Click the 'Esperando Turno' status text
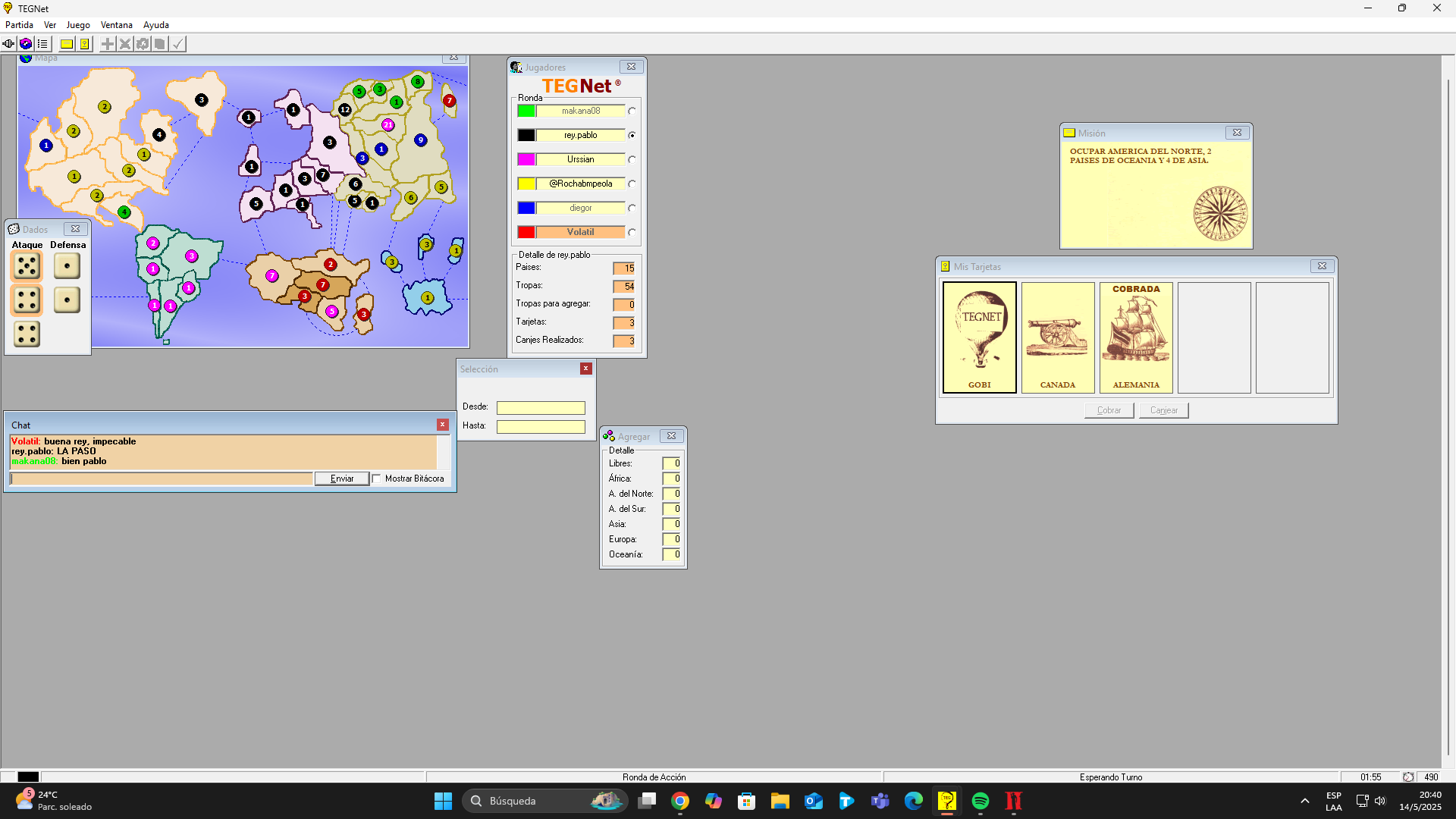This screenshot has height=819, width=1456. 1111,777
